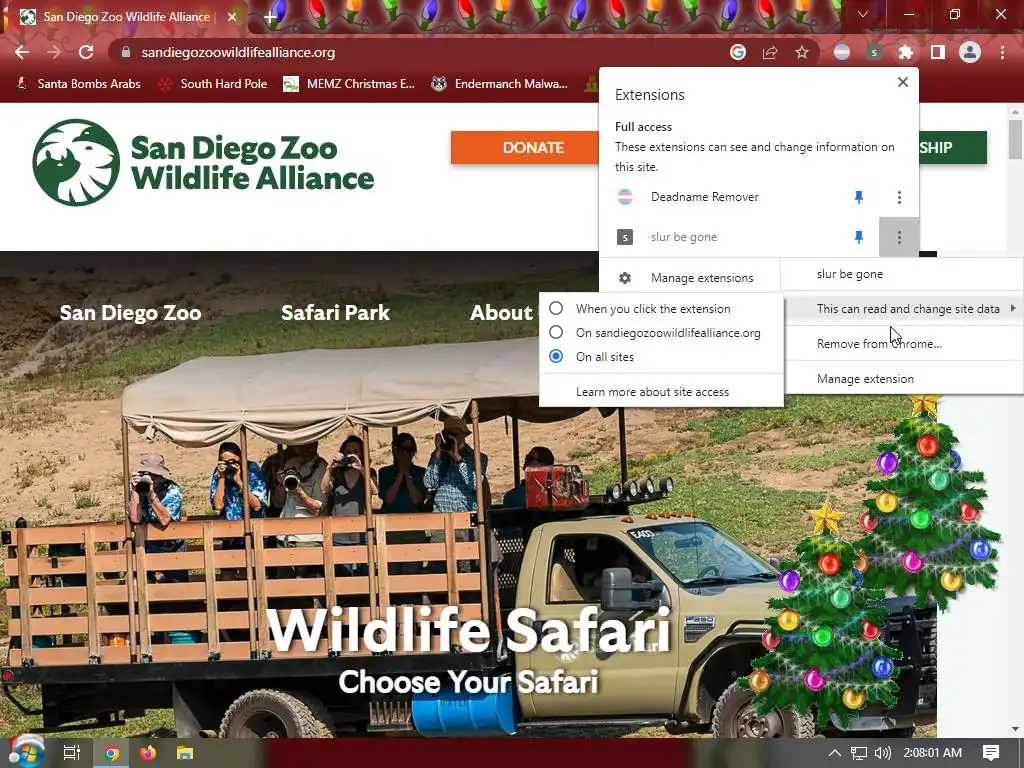Viewport: 1024px width, 768px height.
Task: Open the 'About' nav item
Action: (x=501, y=313)
